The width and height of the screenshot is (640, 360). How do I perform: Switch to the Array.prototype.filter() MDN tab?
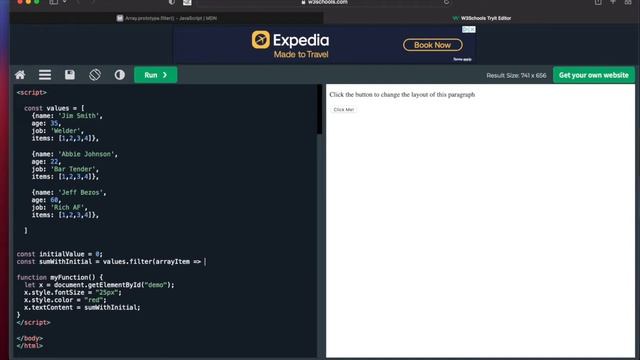click(167, 18)
